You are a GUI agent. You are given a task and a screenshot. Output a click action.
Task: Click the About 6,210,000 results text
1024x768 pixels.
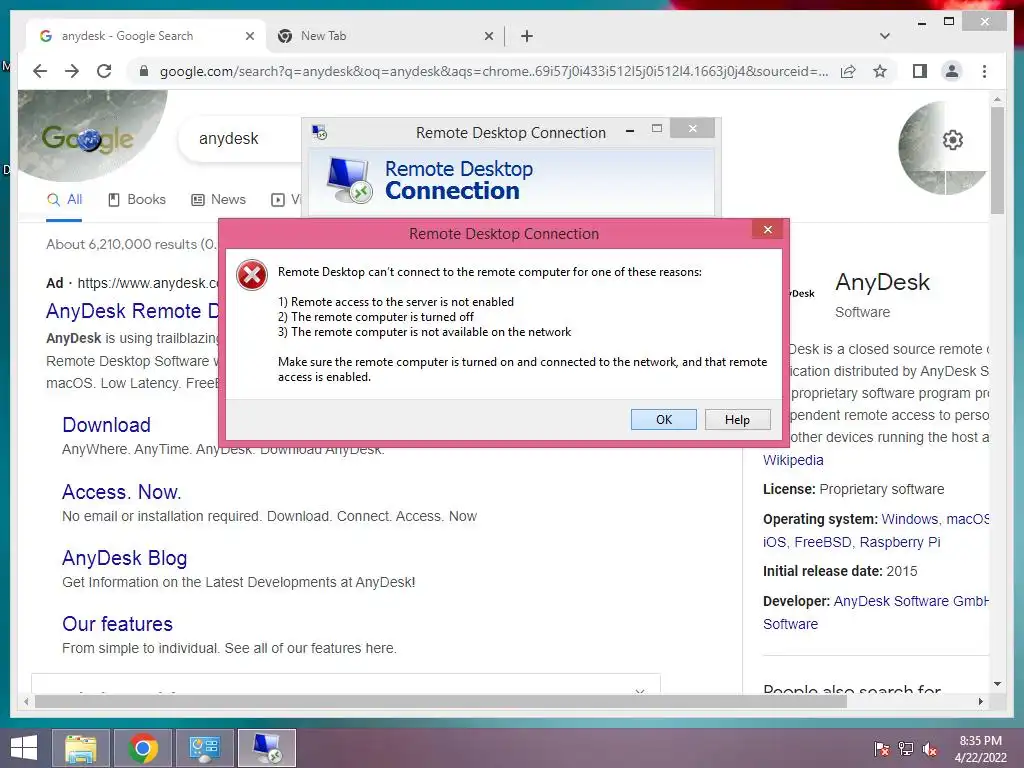(131, 244)
